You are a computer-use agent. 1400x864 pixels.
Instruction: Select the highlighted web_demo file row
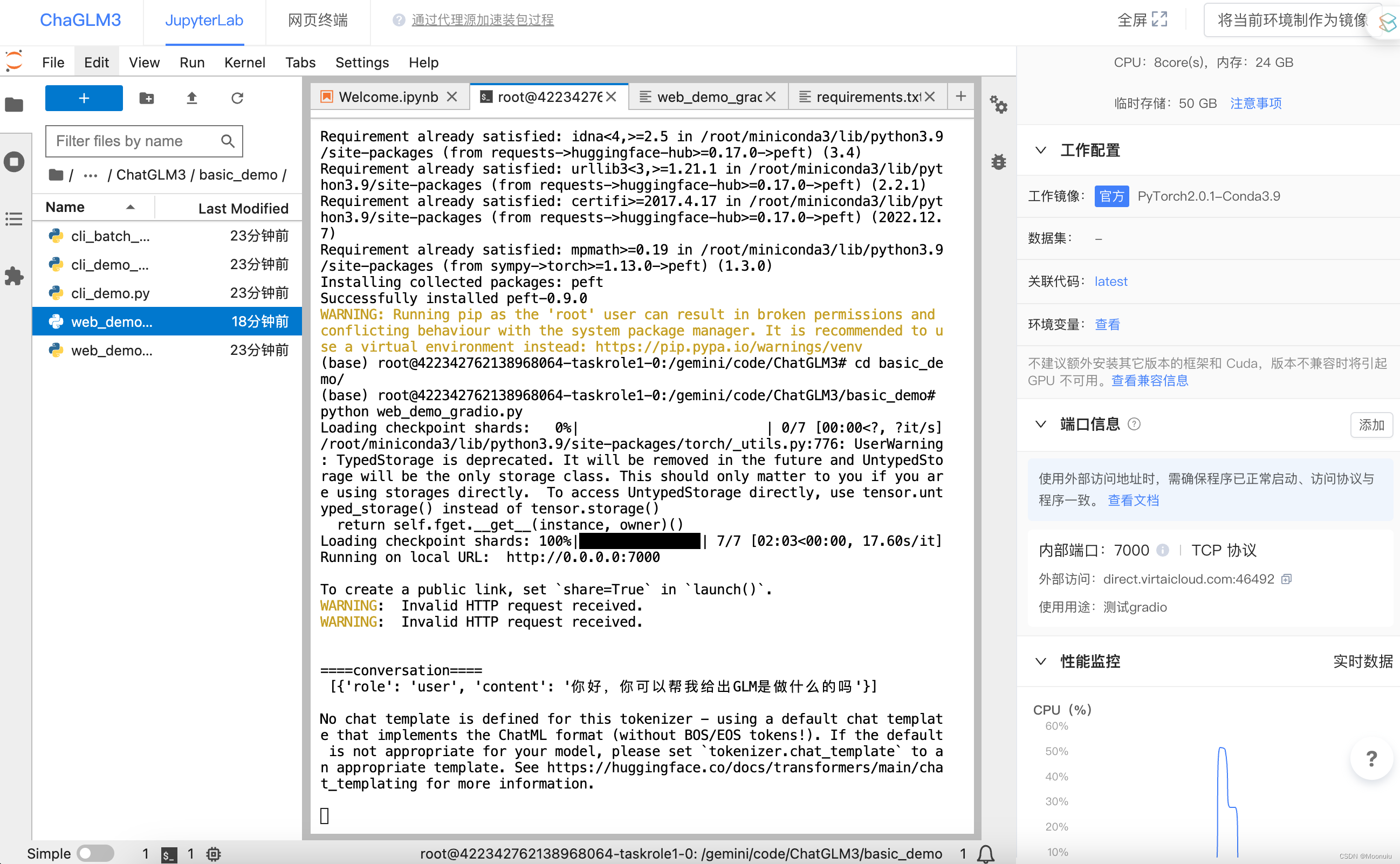click(167, 322)
